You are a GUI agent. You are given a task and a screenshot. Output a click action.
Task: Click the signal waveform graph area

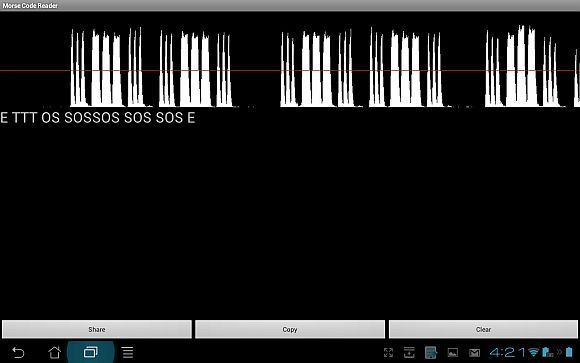(290, 66)
